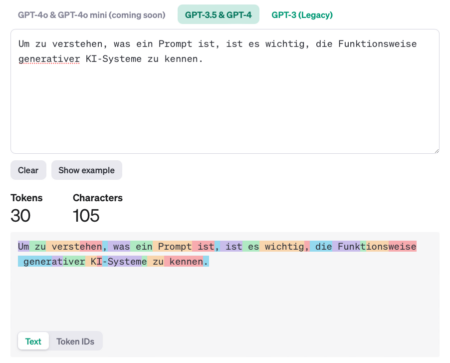Select the Text view toggle
450x363 pixels.
pos(33,341)
